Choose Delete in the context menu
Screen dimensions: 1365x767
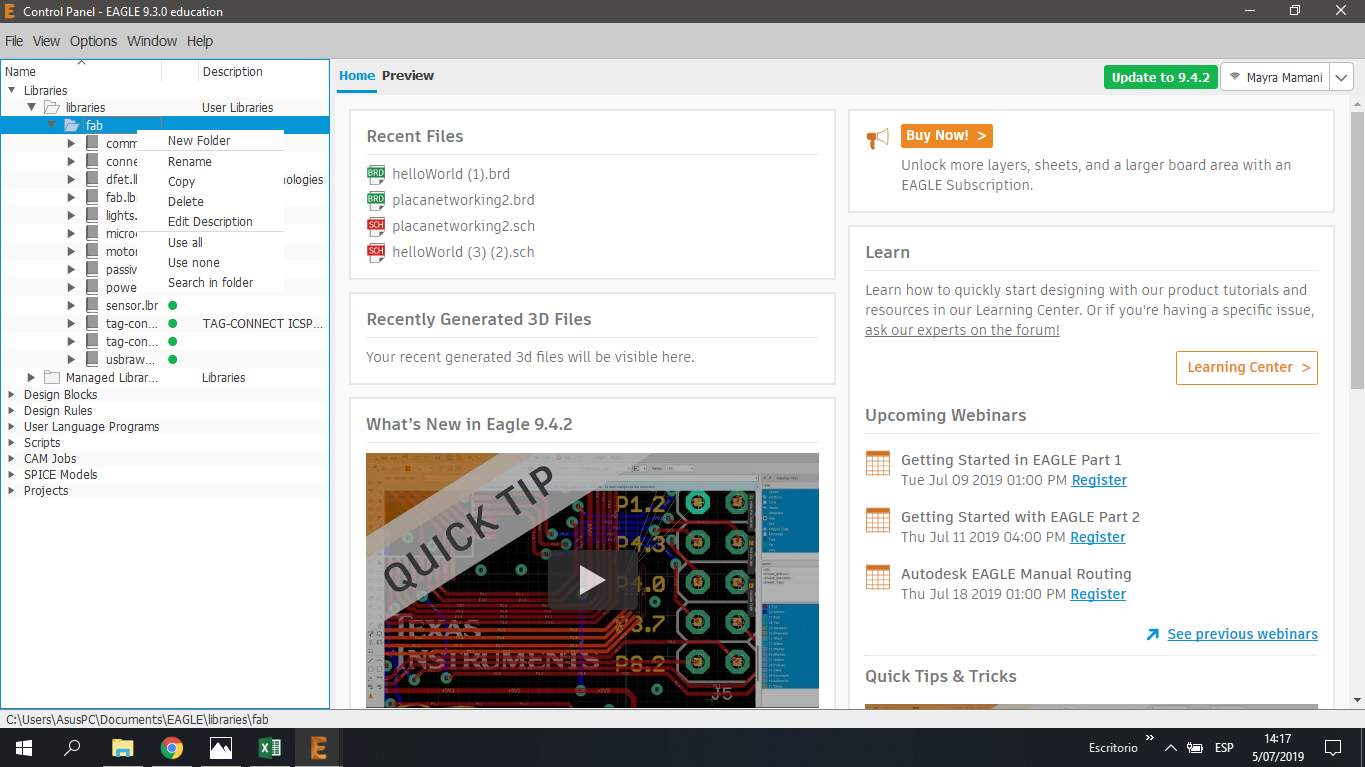pyautogui.click(x=210, y=201)
